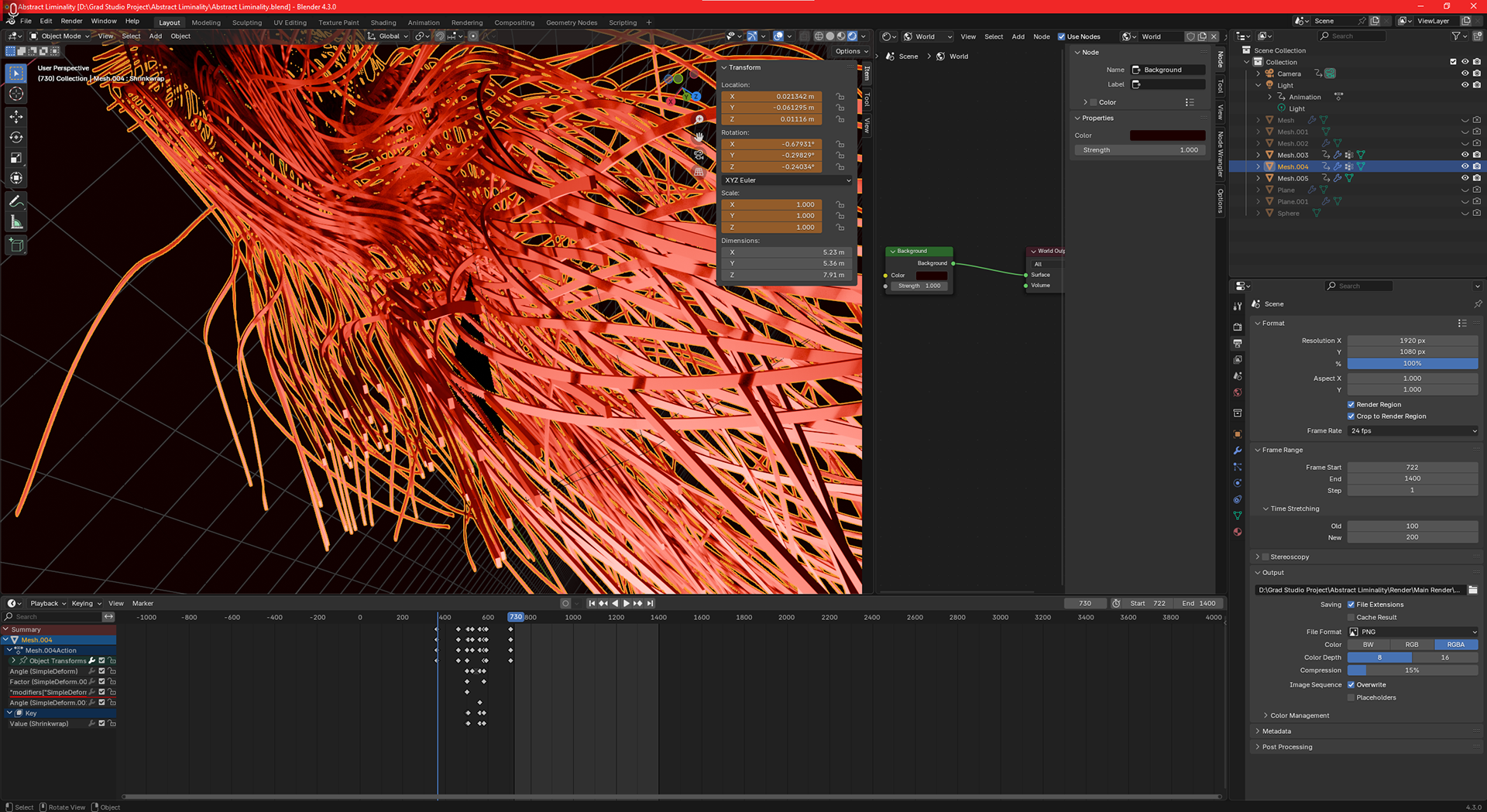Open the XYZ Euler rotation mode dropdown

[x=786, y=180]
